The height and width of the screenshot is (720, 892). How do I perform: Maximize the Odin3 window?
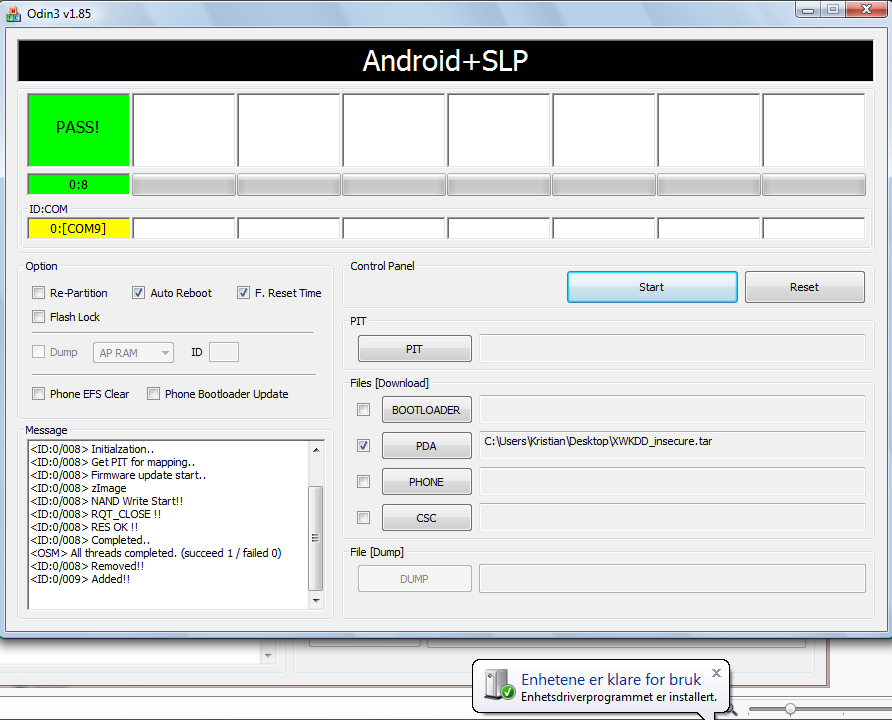click(833, 9)
